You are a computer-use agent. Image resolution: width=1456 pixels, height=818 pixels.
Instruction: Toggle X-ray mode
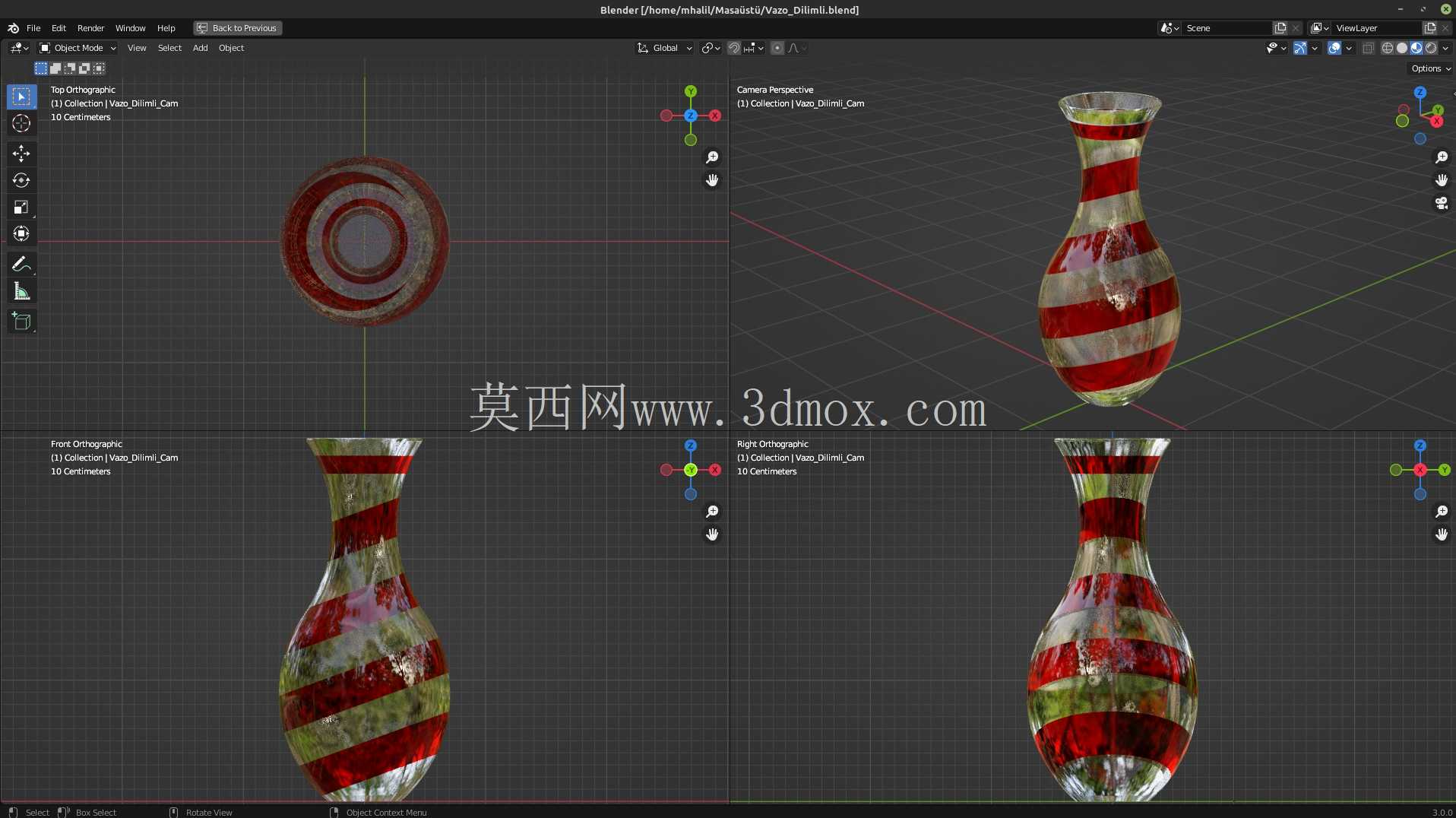point(1369,48)
